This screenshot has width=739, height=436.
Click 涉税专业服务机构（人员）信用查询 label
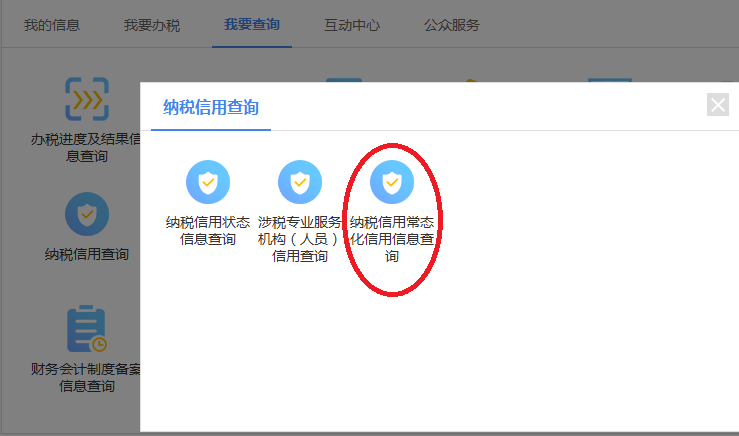point(300,239)
